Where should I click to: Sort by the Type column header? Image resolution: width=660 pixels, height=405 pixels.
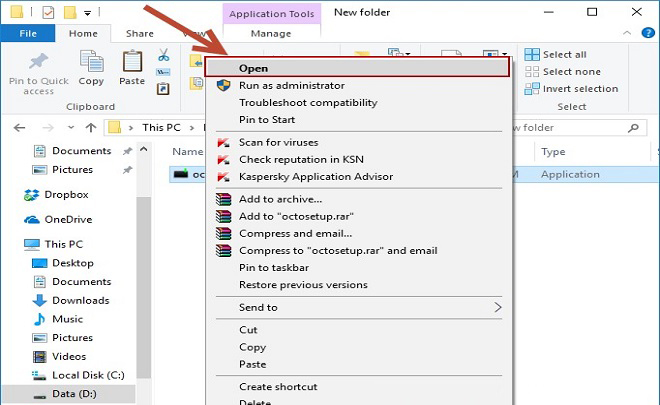click(x=553, y=152)
